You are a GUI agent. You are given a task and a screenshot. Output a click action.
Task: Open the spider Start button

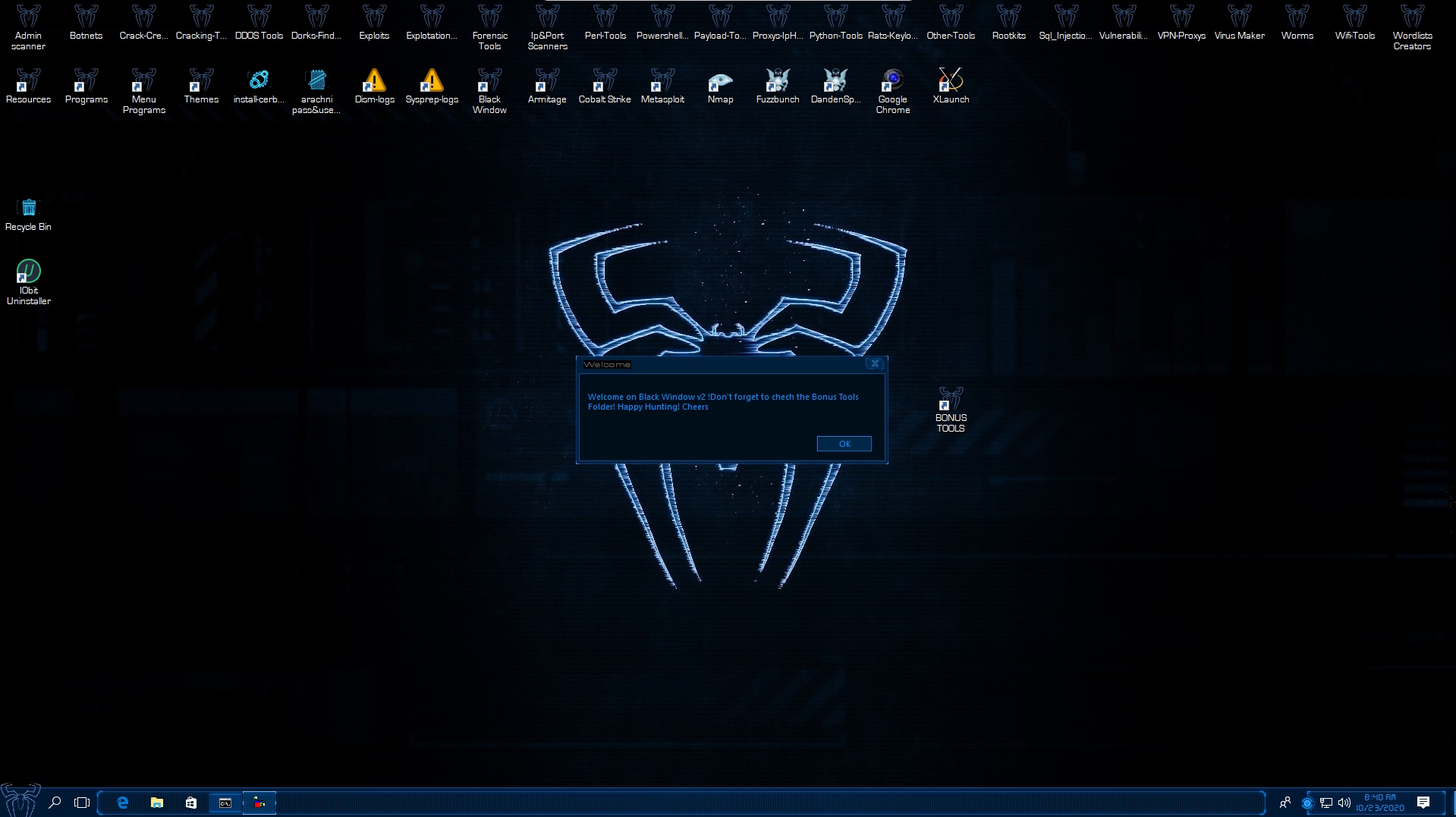20,801
